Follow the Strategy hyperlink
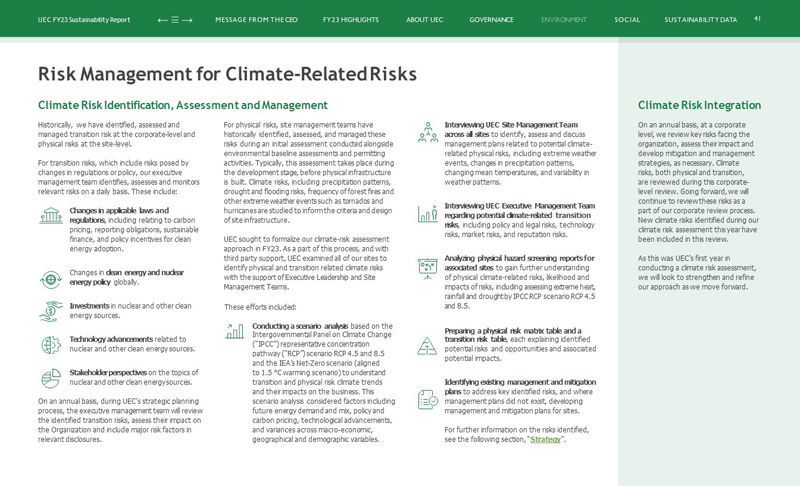Image resolution: width=800 pixels, height=486 pixels. coord(545,439)
